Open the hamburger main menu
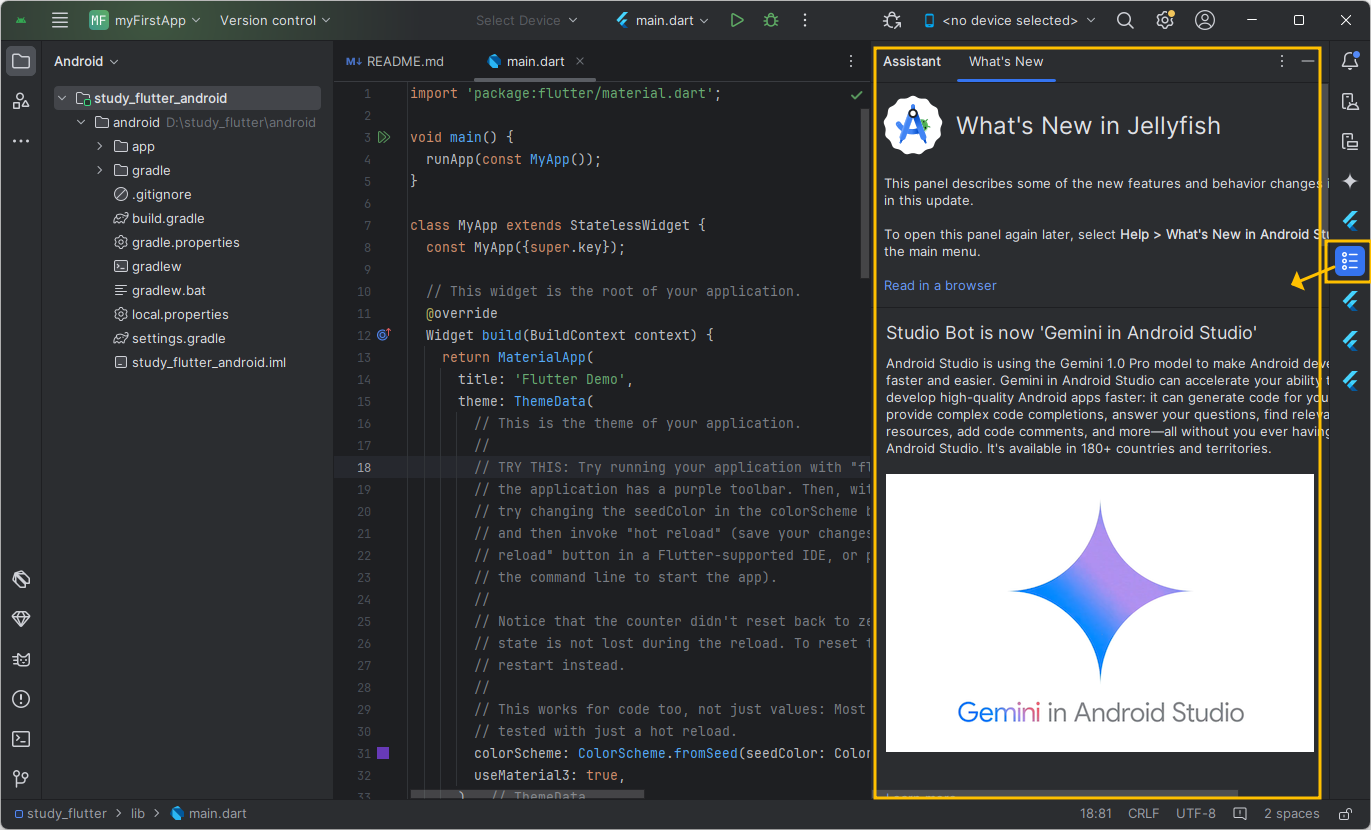 coord(60,20)
